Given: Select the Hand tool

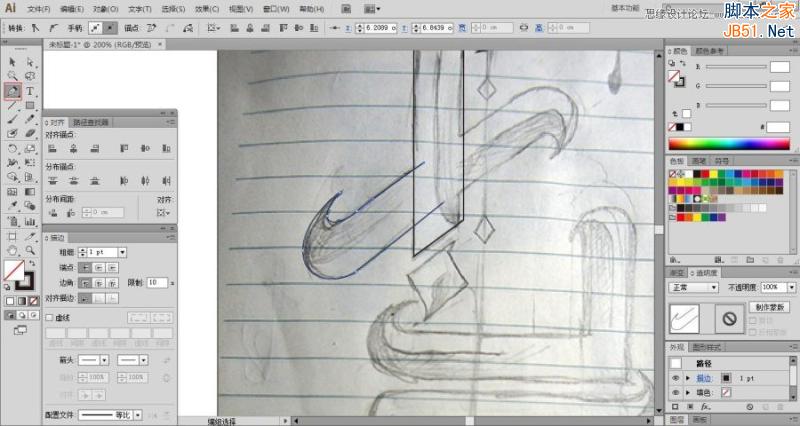Looking at the screenshot, I should pos(12,250).
